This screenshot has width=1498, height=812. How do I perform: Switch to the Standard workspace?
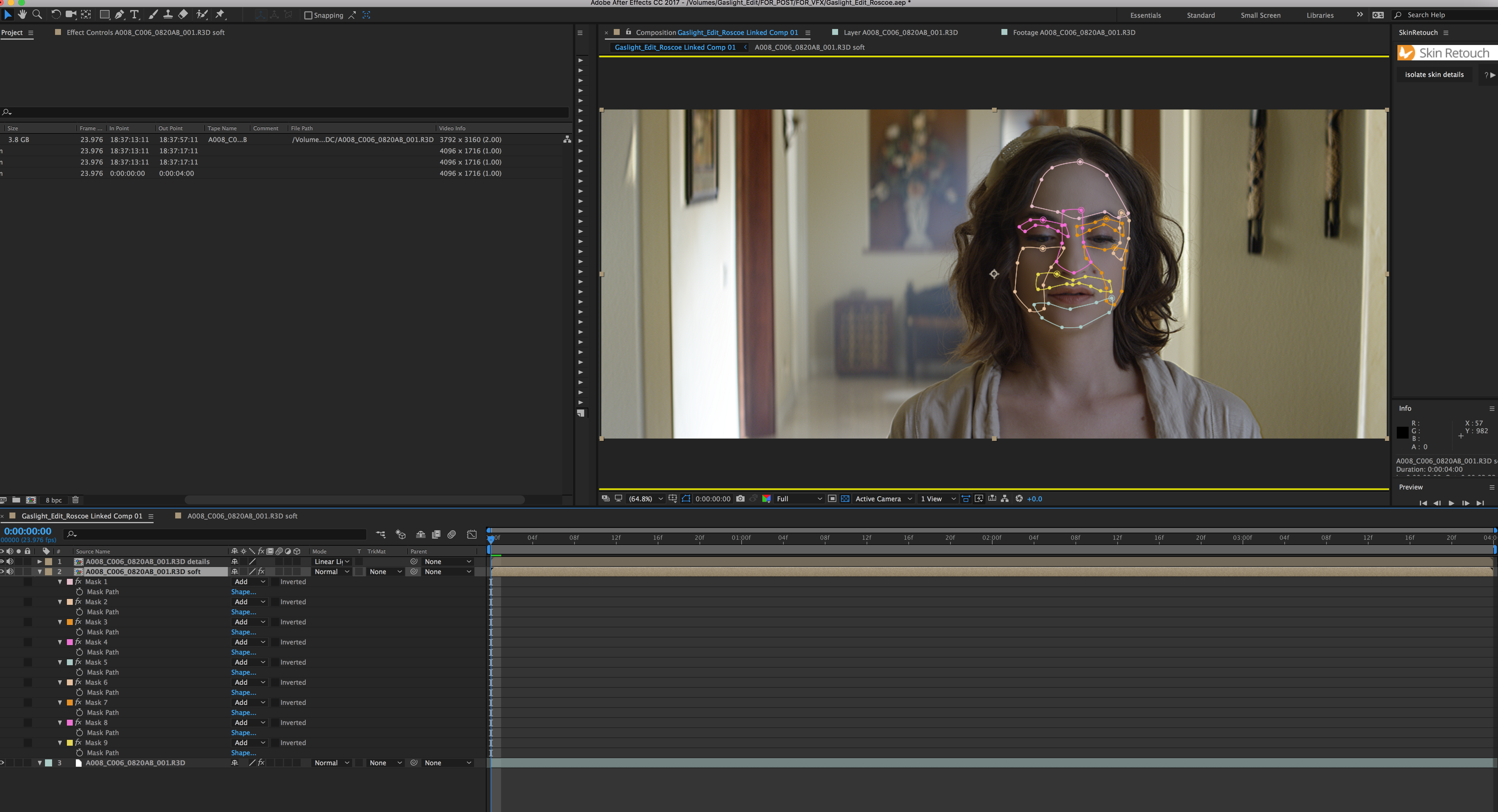point(1200,15)
